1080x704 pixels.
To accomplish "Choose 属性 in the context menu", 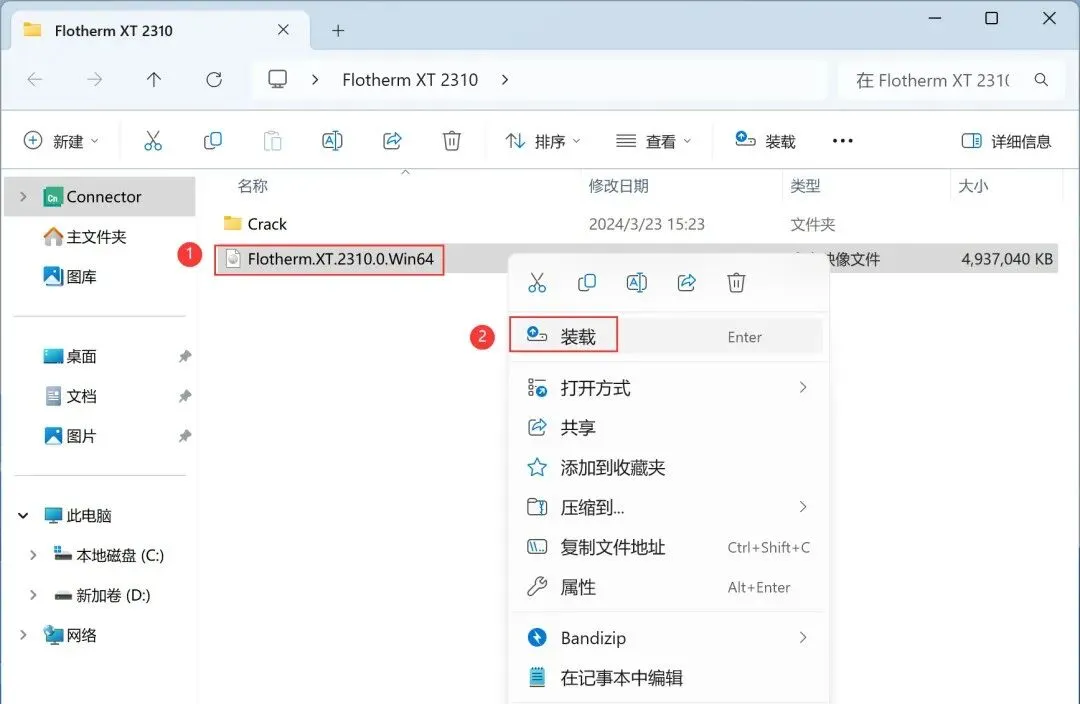I will (x=666, y=588).
